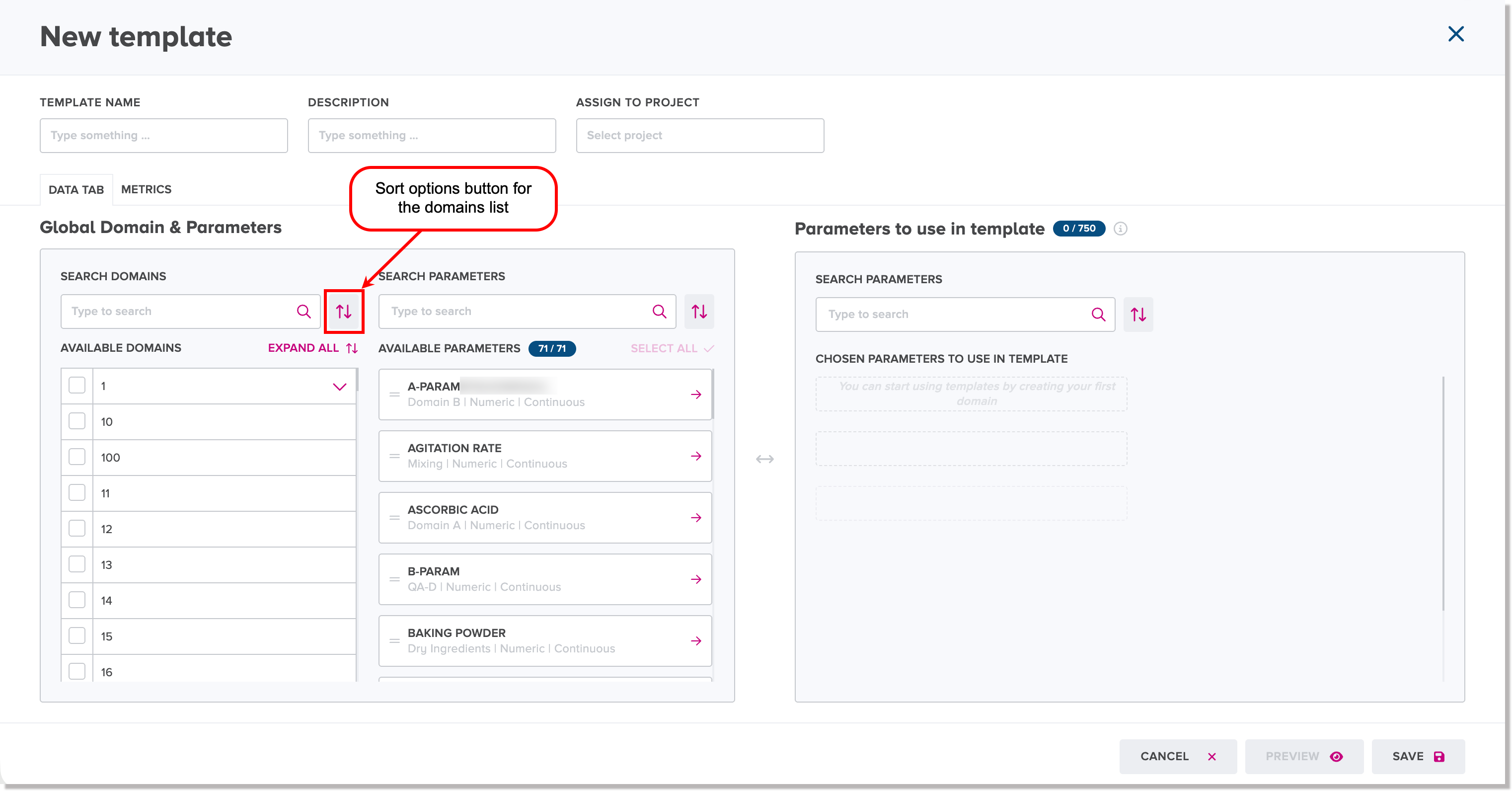Viewport: 1512px width, 791px height.
Task: Click the domain row labeled 11
Action: [x=208, y=493]
